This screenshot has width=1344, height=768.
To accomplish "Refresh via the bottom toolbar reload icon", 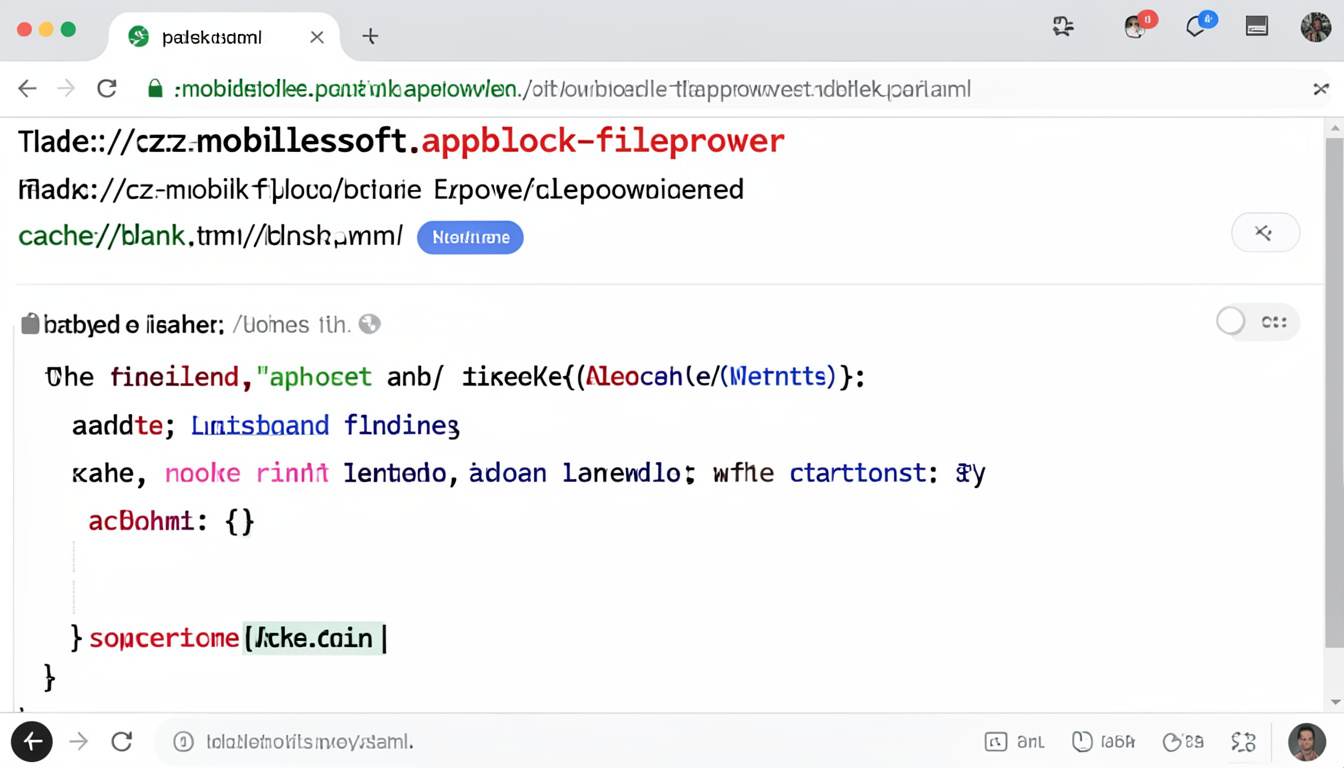I will (x=121, y=741).
